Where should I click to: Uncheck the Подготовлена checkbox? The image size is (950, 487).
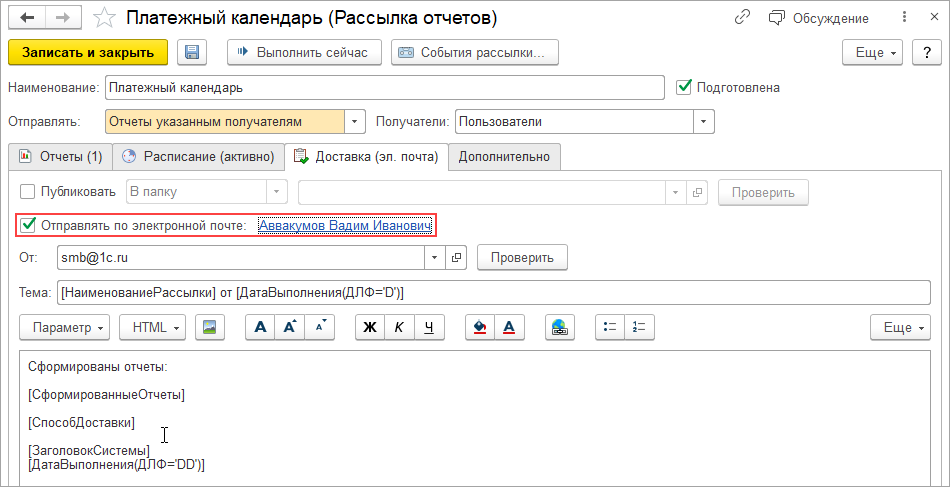click(684, 87)
